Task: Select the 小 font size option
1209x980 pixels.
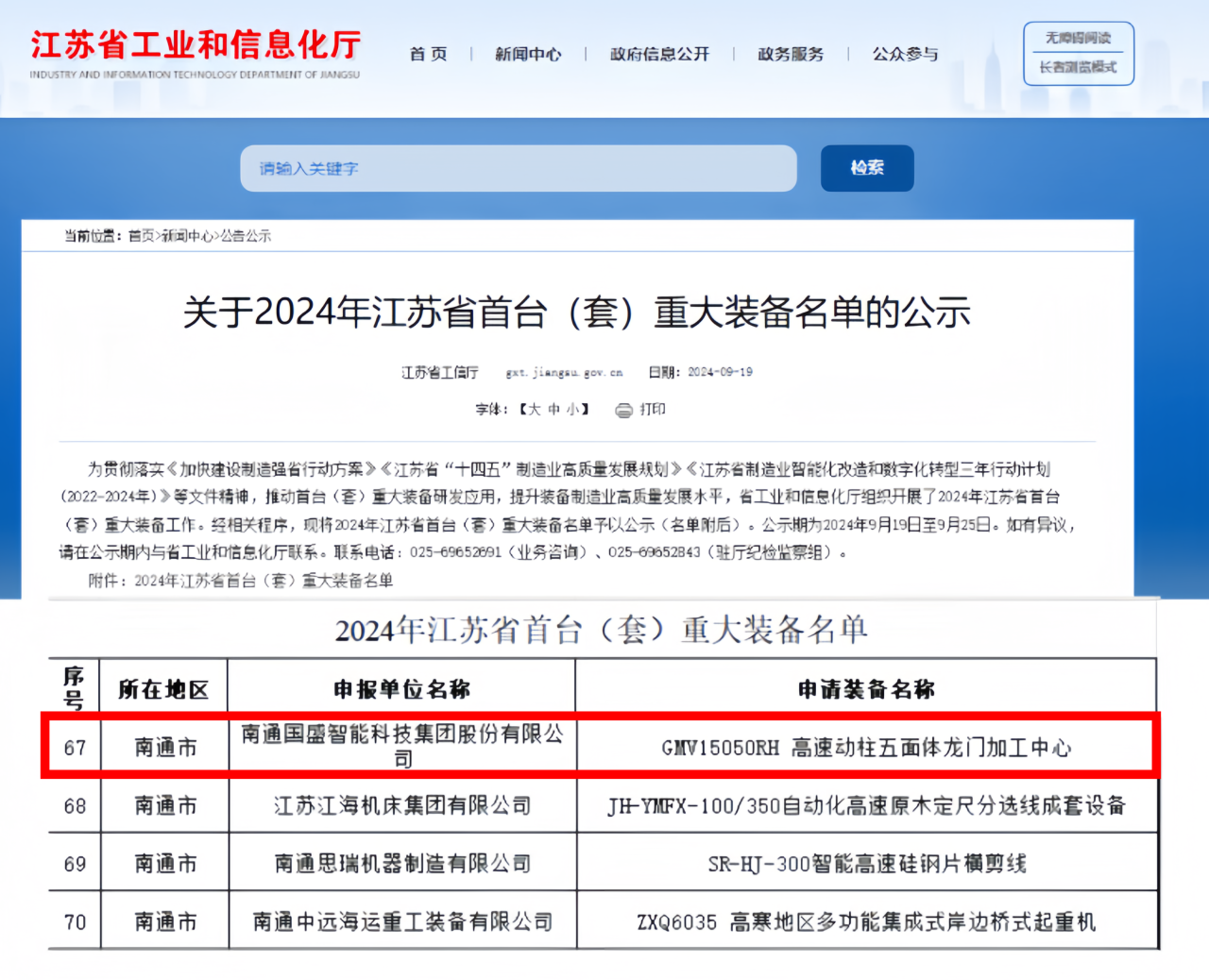Action: coord(573,410)
